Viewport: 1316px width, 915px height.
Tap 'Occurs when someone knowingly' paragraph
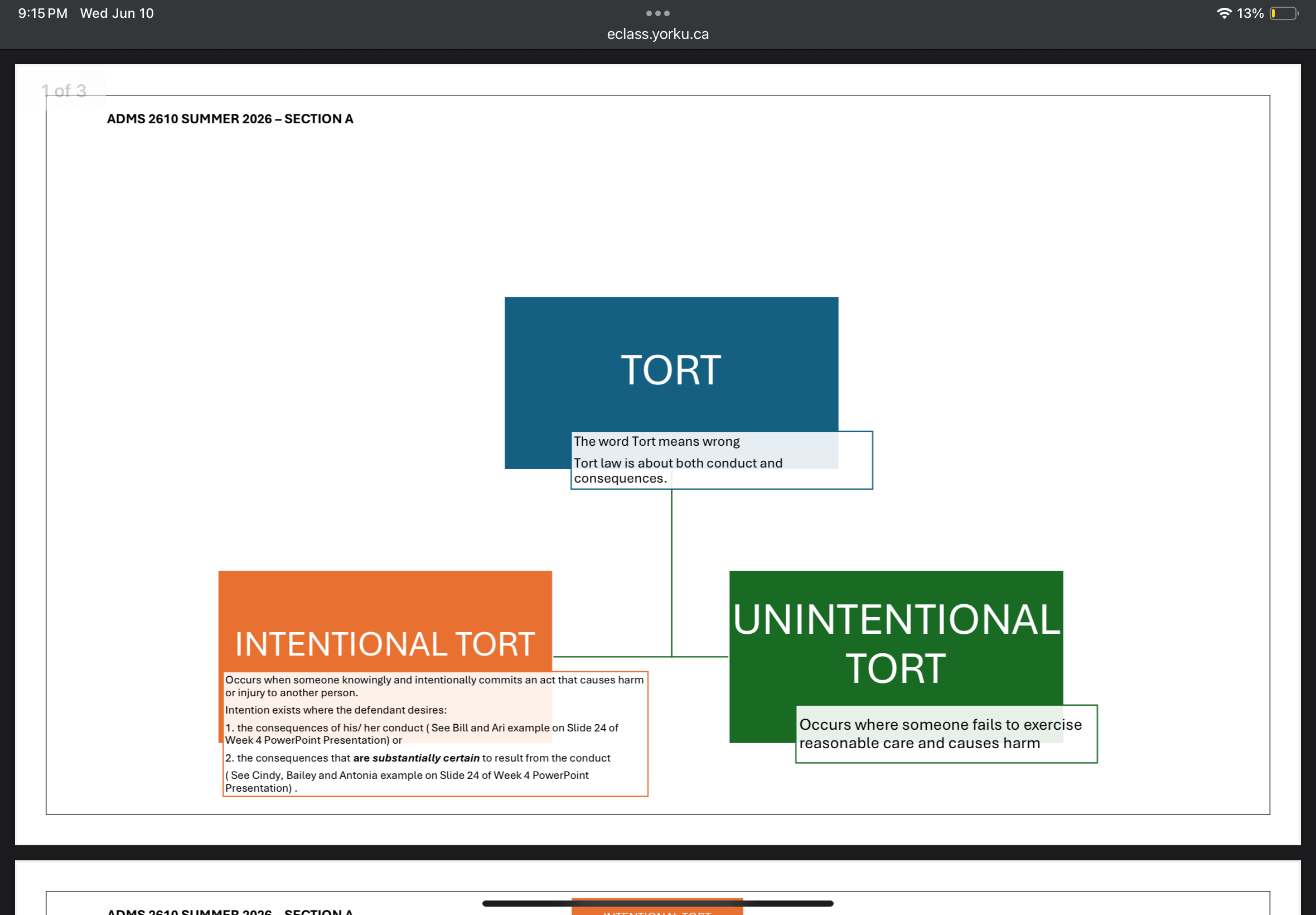click(x=434, y=686)
